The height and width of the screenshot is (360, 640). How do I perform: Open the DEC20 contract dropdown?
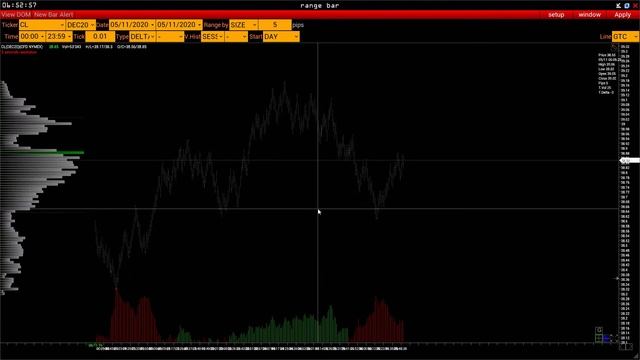(x=80, y=25)
